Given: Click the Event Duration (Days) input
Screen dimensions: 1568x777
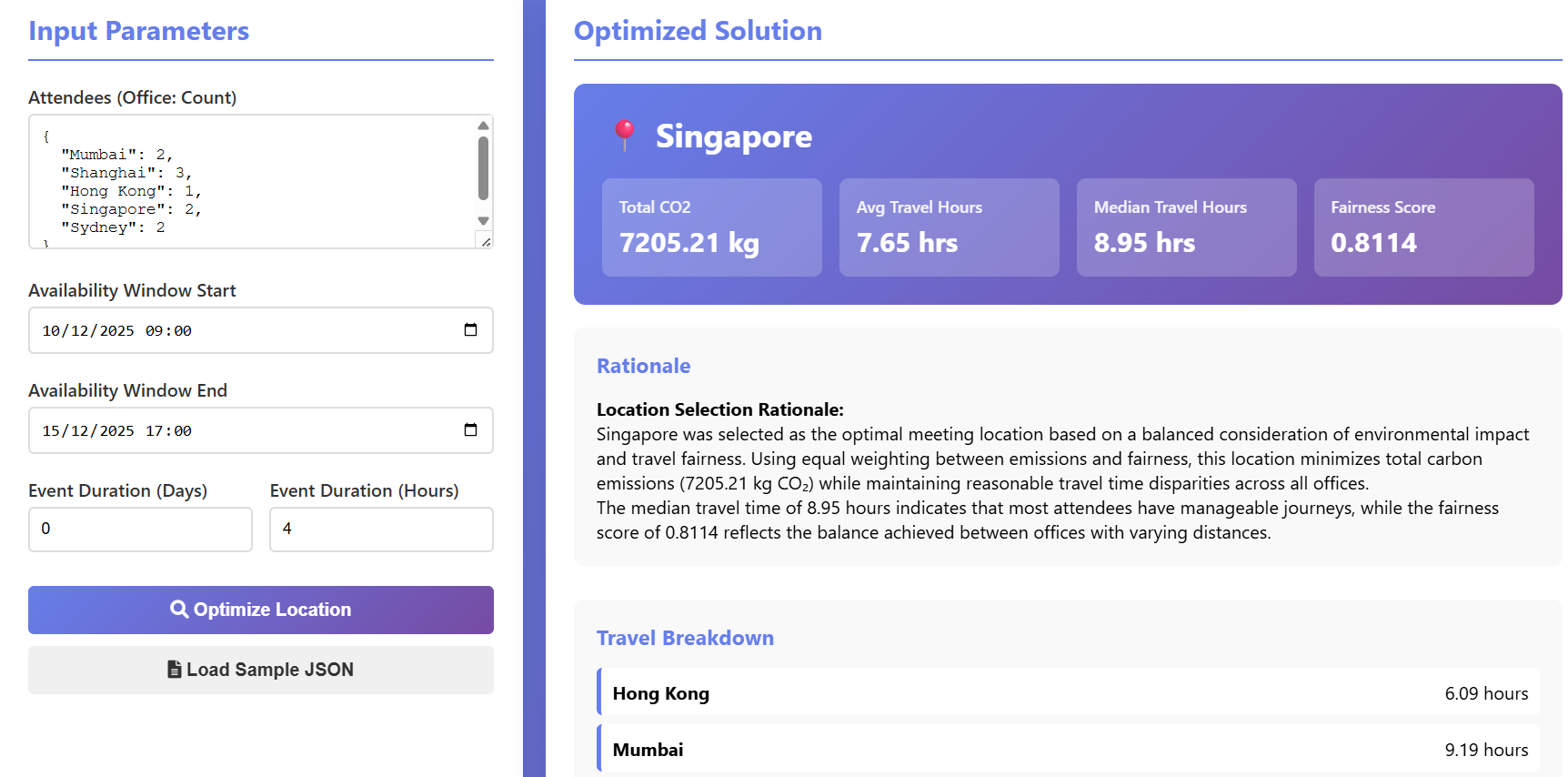Looking at the screenshot, I should point(140,530).
